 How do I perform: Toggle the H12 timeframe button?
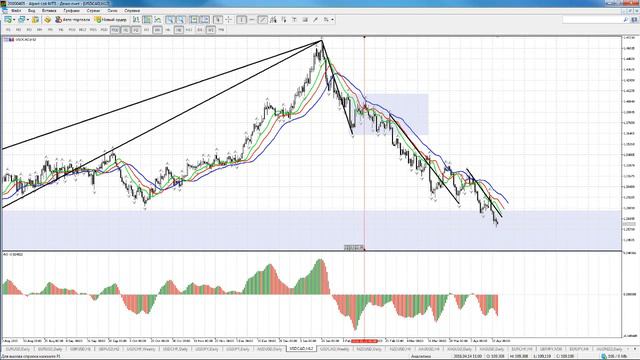click(x=189, y=30)
